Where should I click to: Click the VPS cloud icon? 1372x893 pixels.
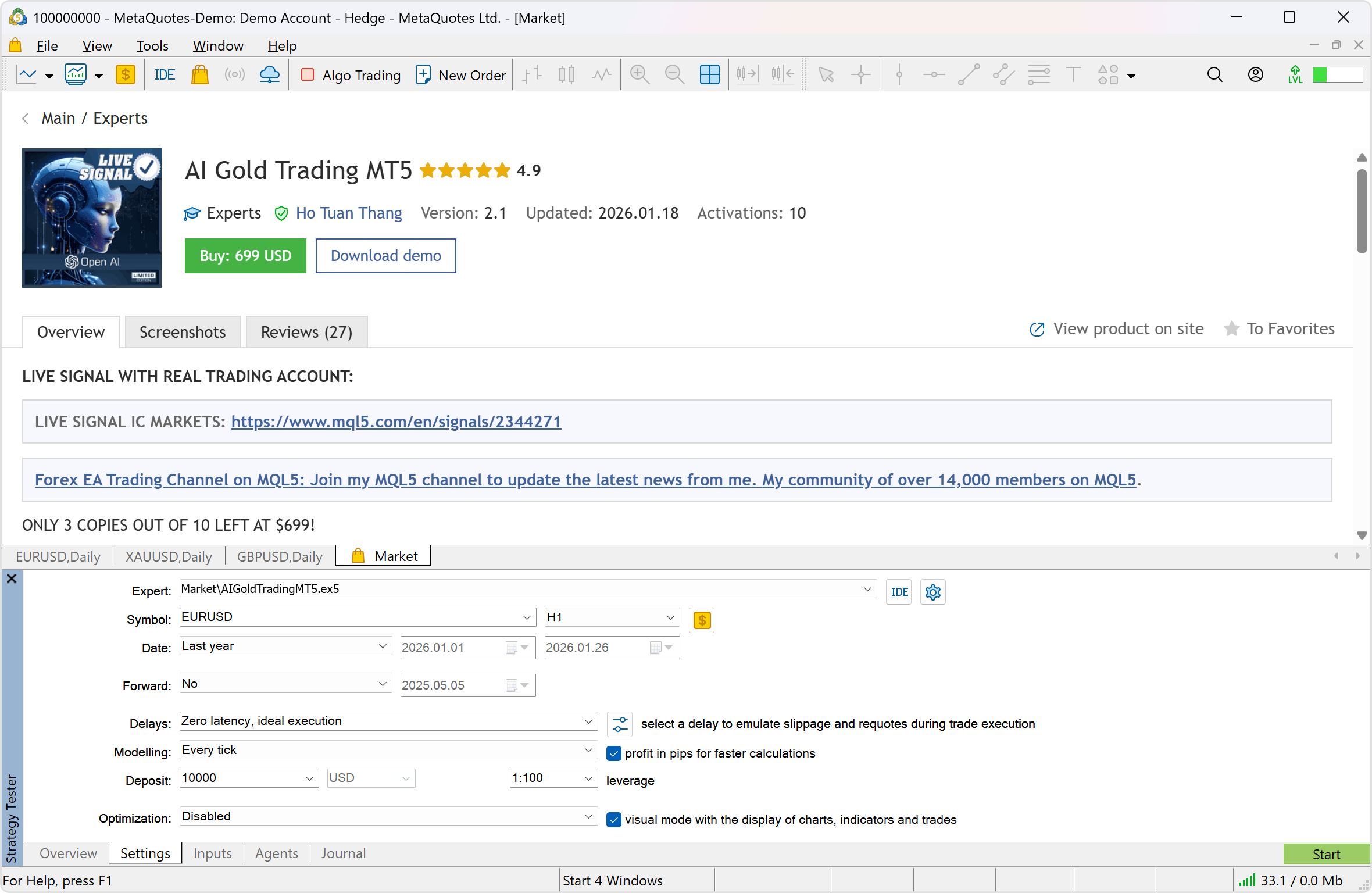point(269,75)
